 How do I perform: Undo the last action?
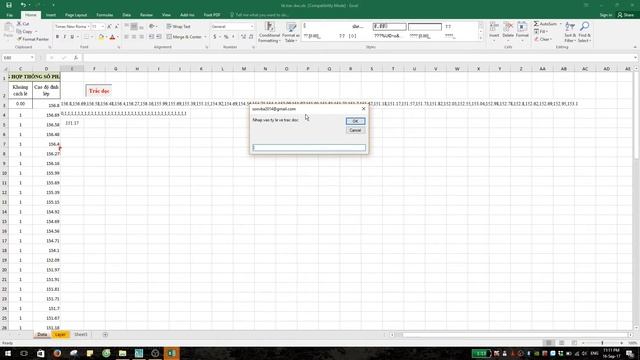(x=23, y=5)
